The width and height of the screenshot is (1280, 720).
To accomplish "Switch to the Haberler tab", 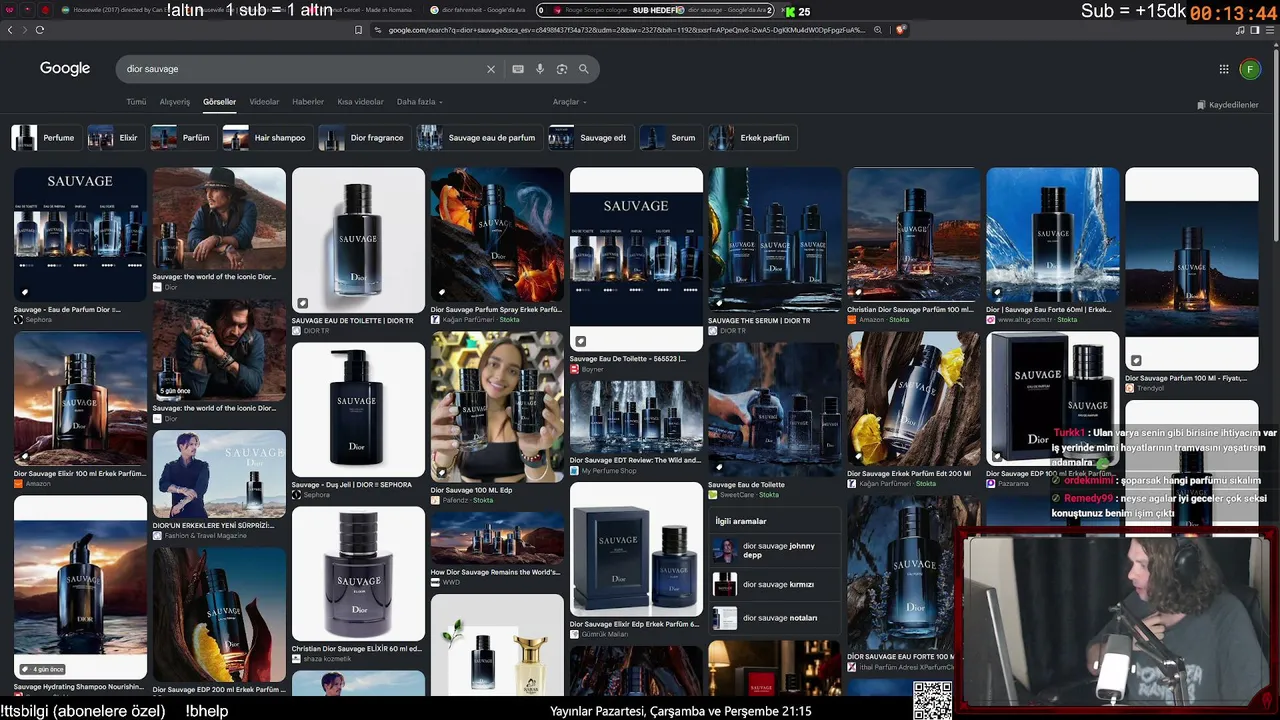I will (308, 102).
